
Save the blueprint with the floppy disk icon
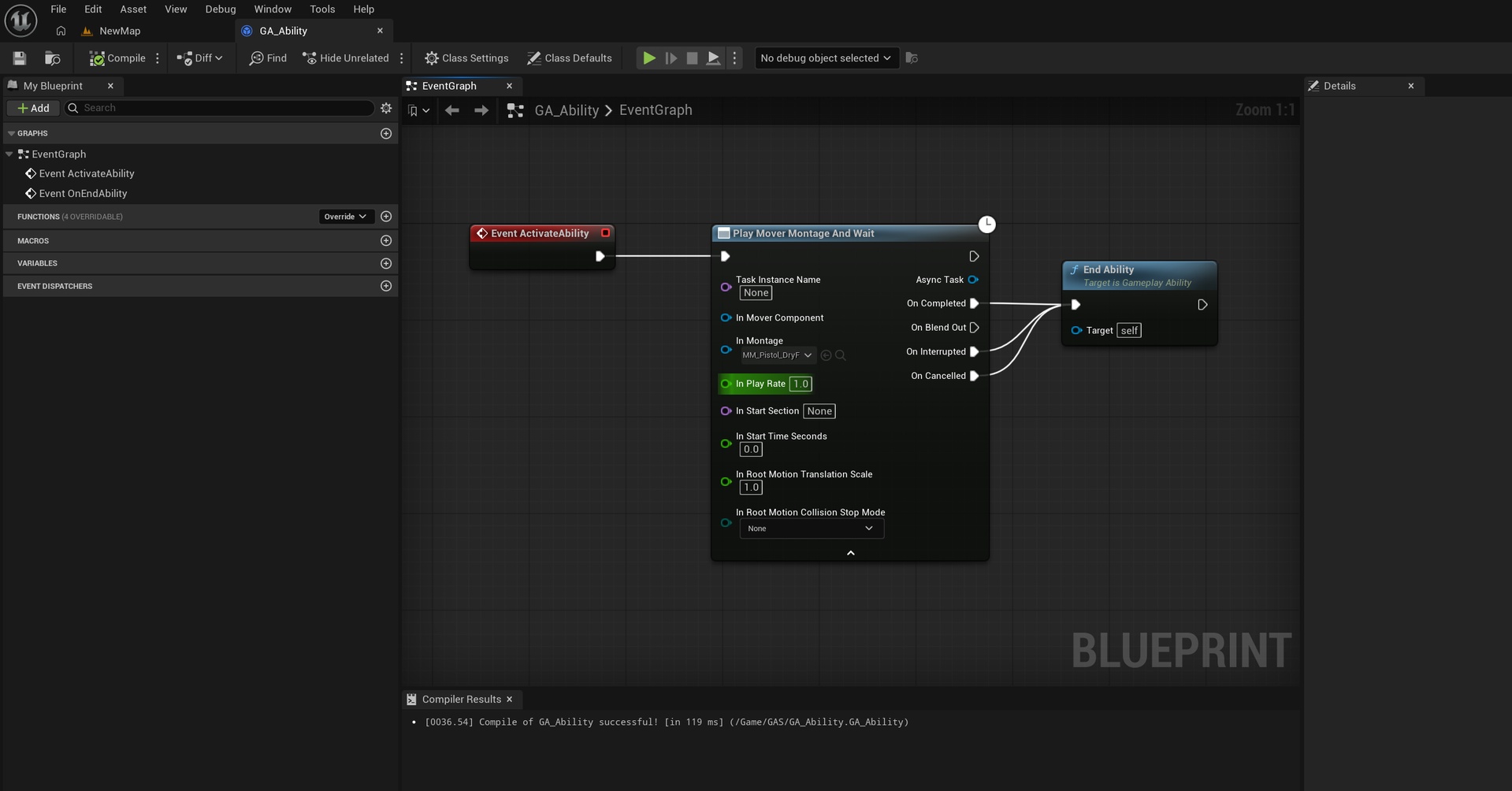pos(20,58)
